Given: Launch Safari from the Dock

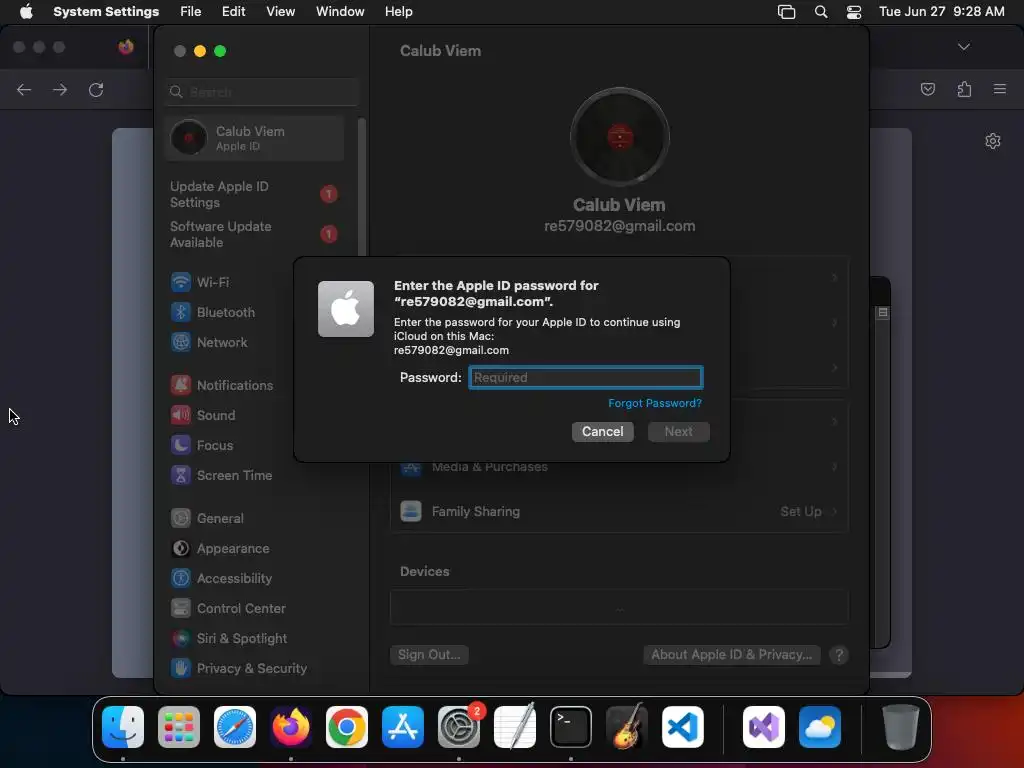Looking at the screenshot, I should pyautogui.click(x=235, y=727).
